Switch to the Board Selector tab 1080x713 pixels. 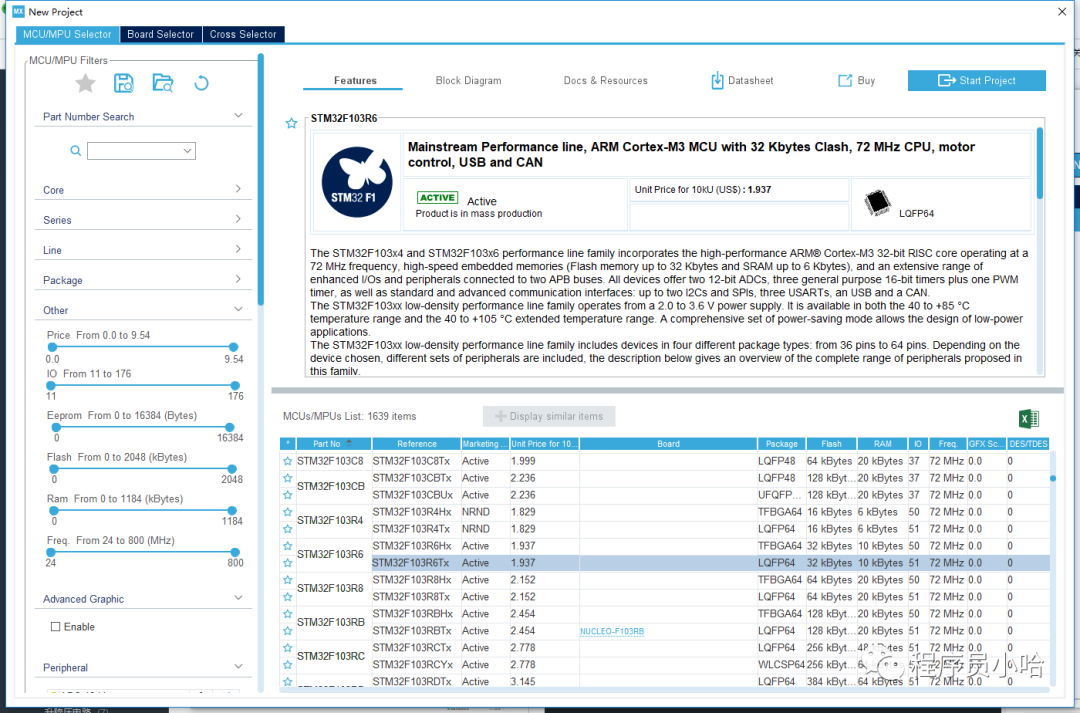[x=160, y=34]
